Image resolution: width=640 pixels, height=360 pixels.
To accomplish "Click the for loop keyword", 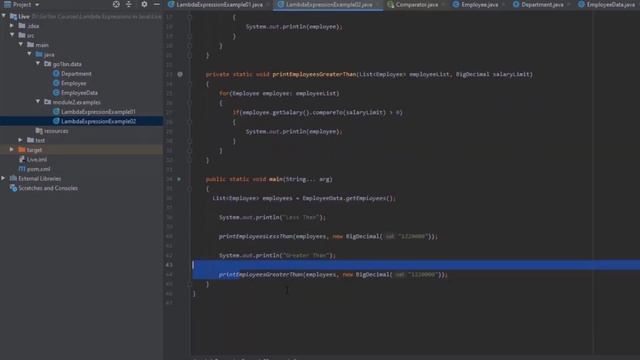I will (x=224, y=93).
